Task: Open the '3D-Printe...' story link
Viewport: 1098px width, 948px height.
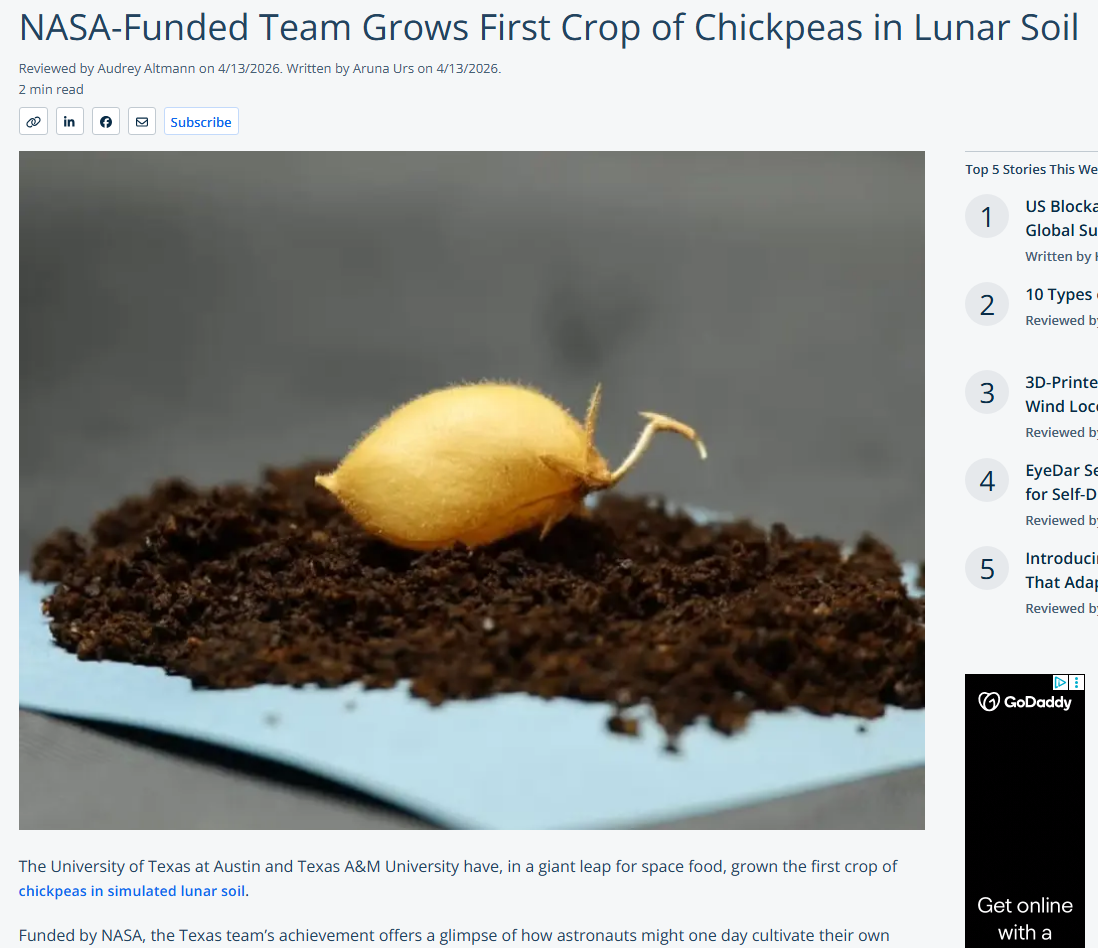Action: coord(1062,394)
